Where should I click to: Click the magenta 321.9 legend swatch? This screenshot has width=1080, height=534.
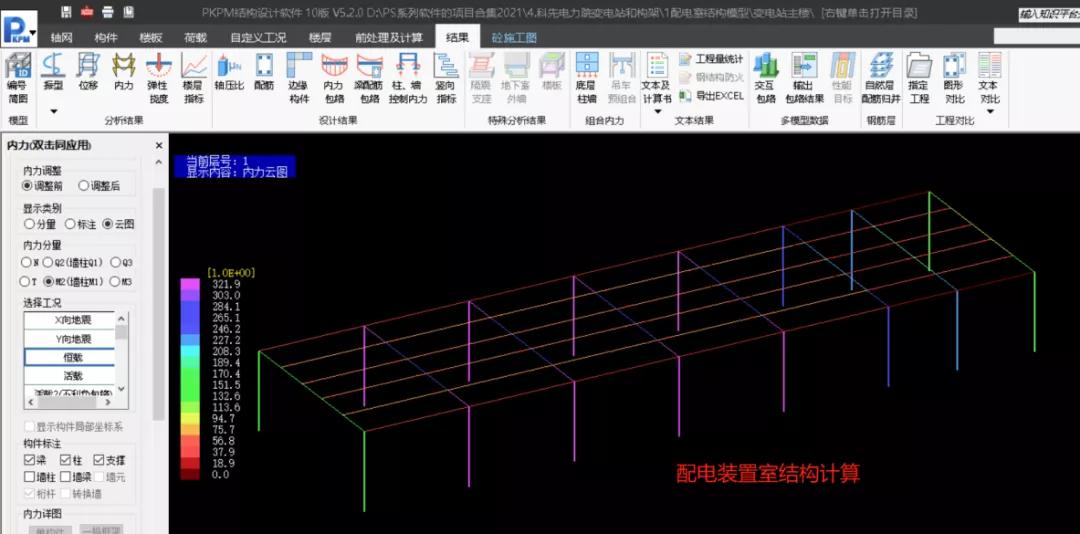click(190, 284)
